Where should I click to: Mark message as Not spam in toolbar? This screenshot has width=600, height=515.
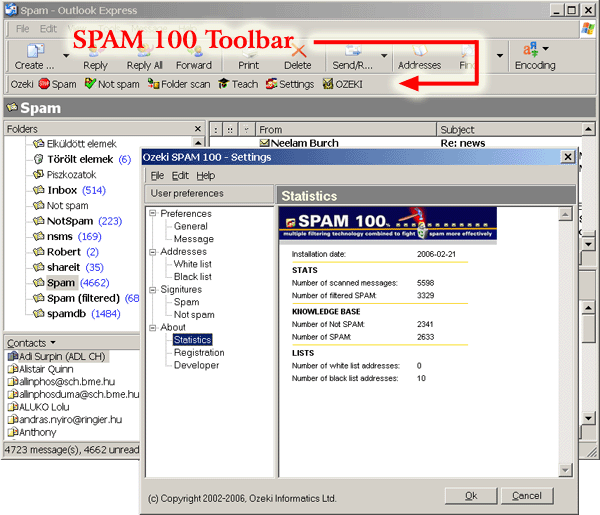[x=112, y=84]
